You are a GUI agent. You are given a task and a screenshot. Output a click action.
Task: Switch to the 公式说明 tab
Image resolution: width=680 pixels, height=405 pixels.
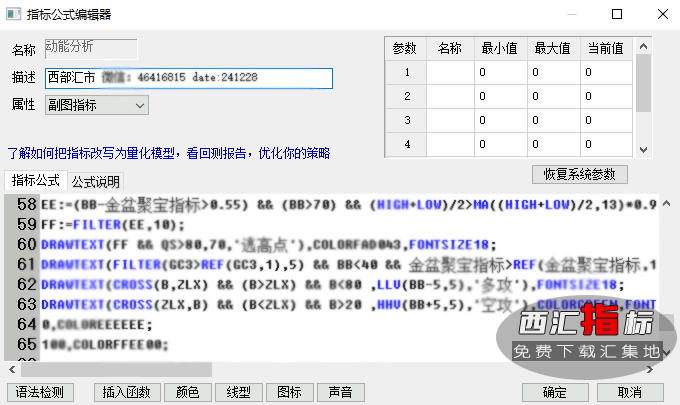click(x=95, y=182)
